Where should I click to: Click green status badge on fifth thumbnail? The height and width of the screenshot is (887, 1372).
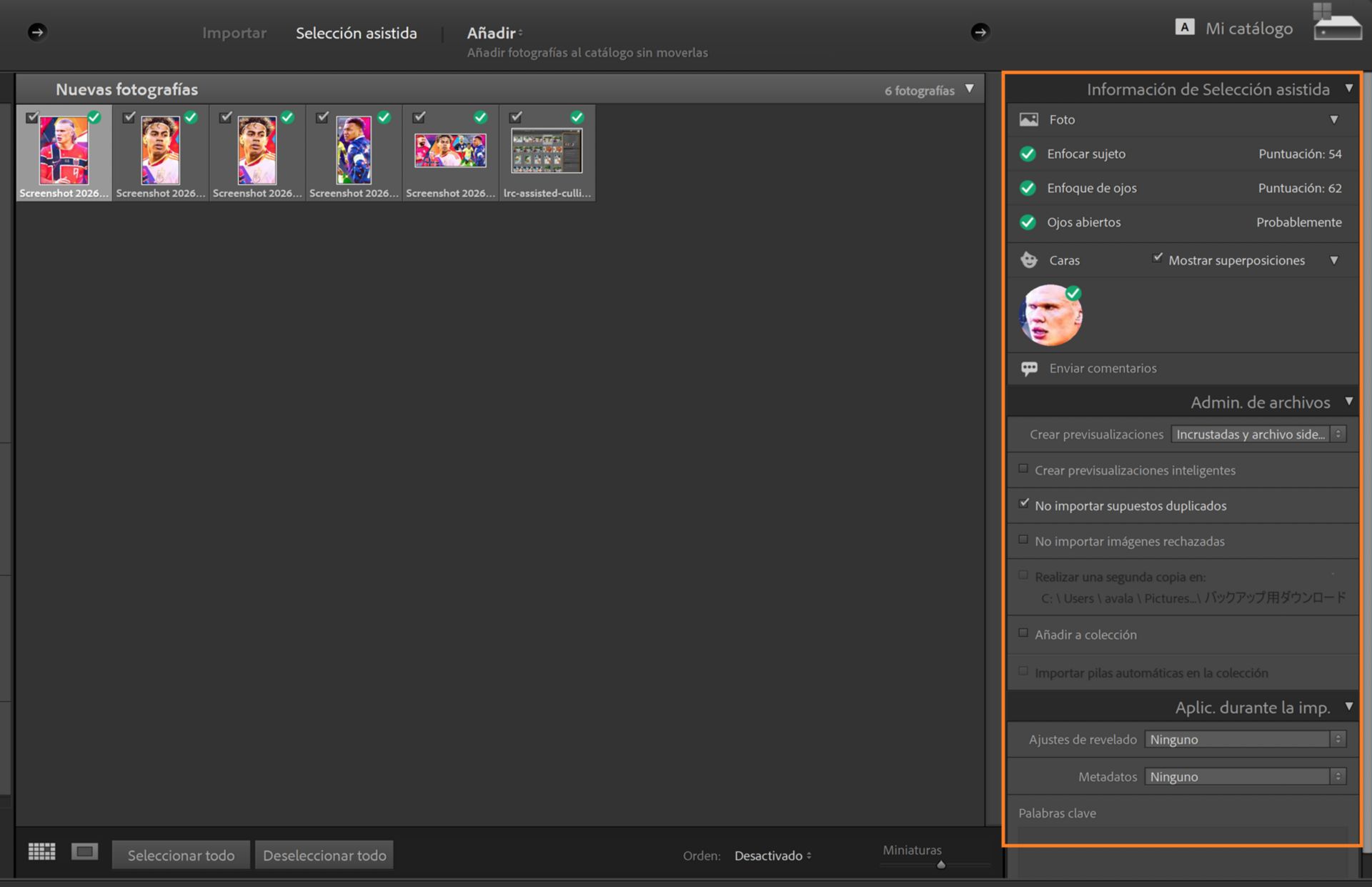pos(480,117)
